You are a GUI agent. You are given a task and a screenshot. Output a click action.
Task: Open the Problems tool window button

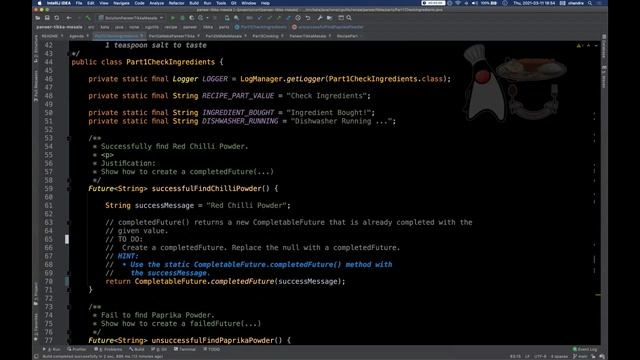(108, 349)
